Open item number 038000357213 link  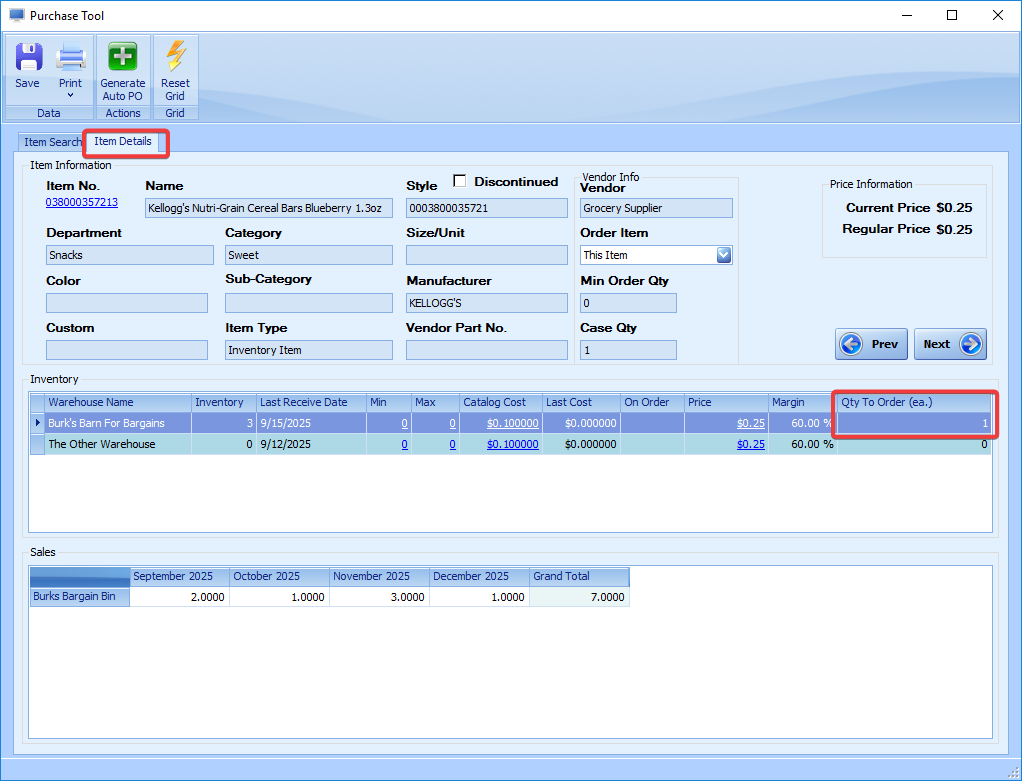[x=82, y=202]
